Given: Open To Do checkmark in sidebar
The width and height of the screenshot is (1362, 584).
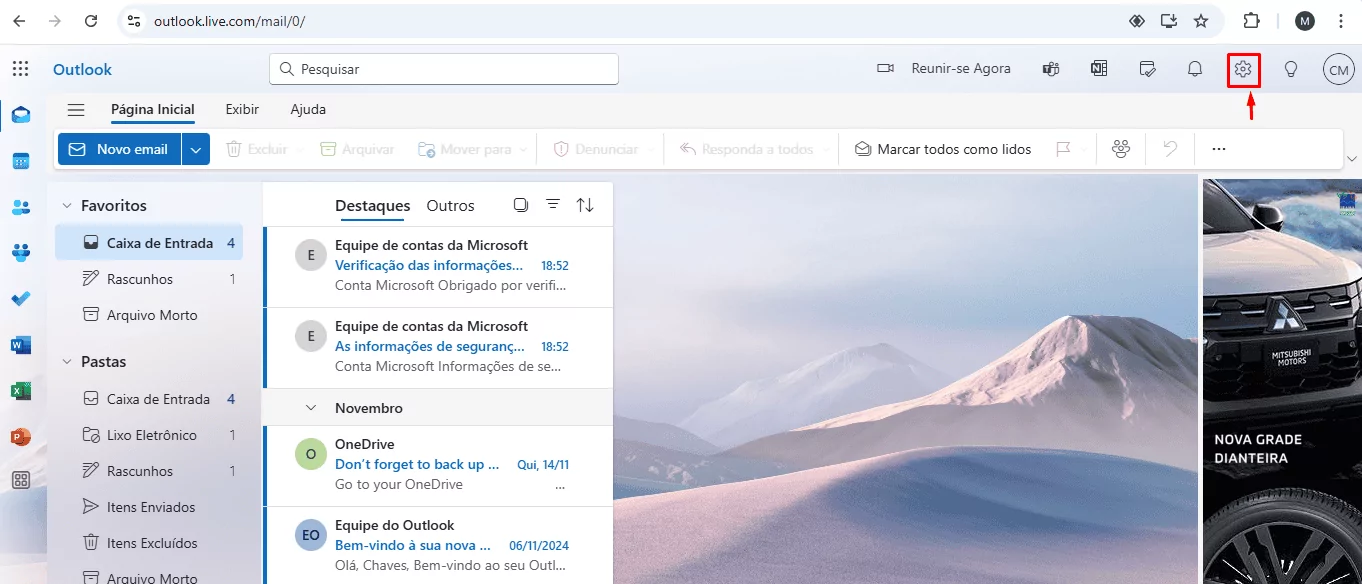Looking at the screenshot, I should (x=21, y=299).
